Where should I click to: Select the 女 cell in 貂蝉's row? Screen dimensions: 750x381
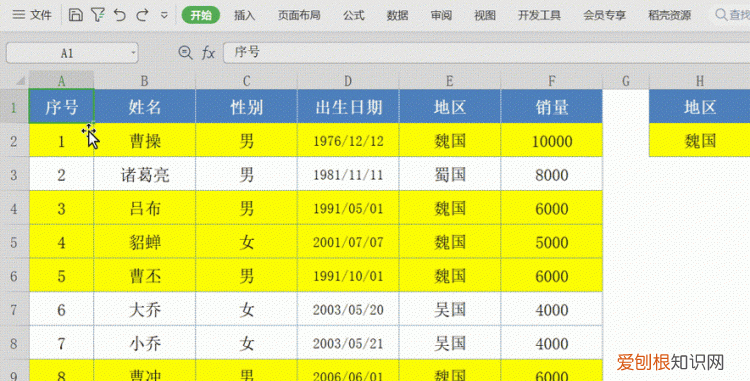(246, 242)
